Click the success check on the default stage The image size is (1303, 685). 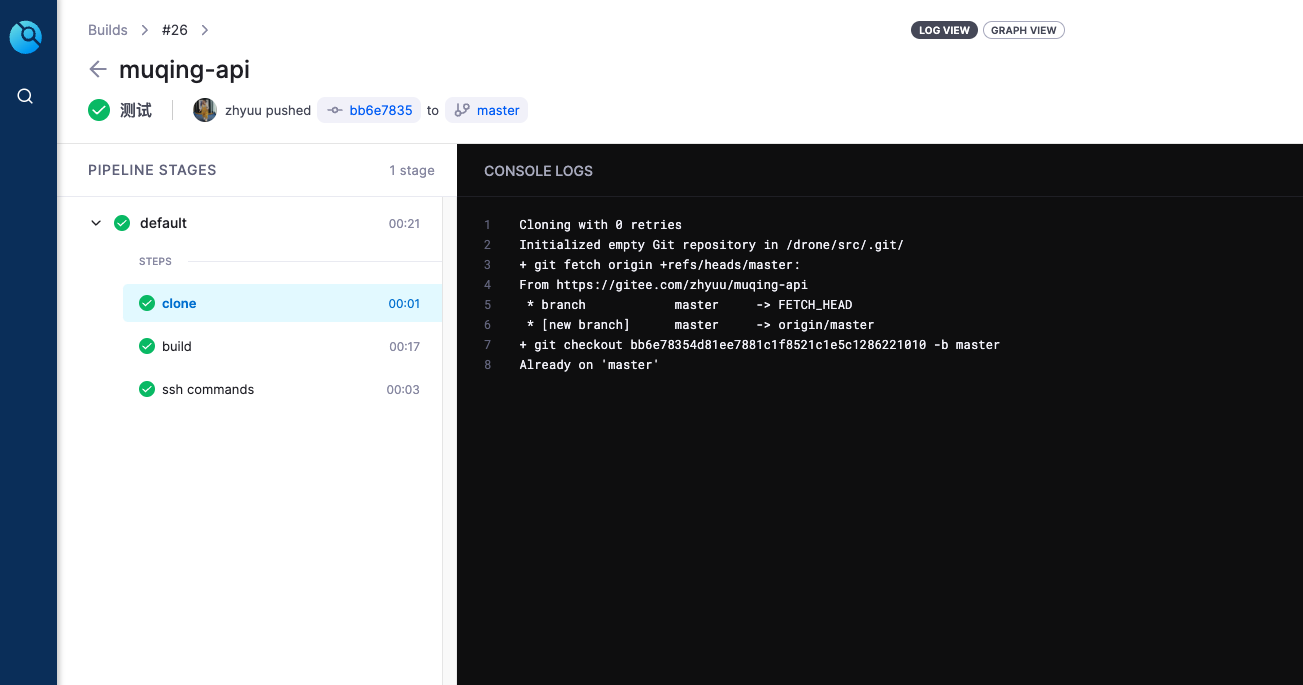(x=122, y=223)
